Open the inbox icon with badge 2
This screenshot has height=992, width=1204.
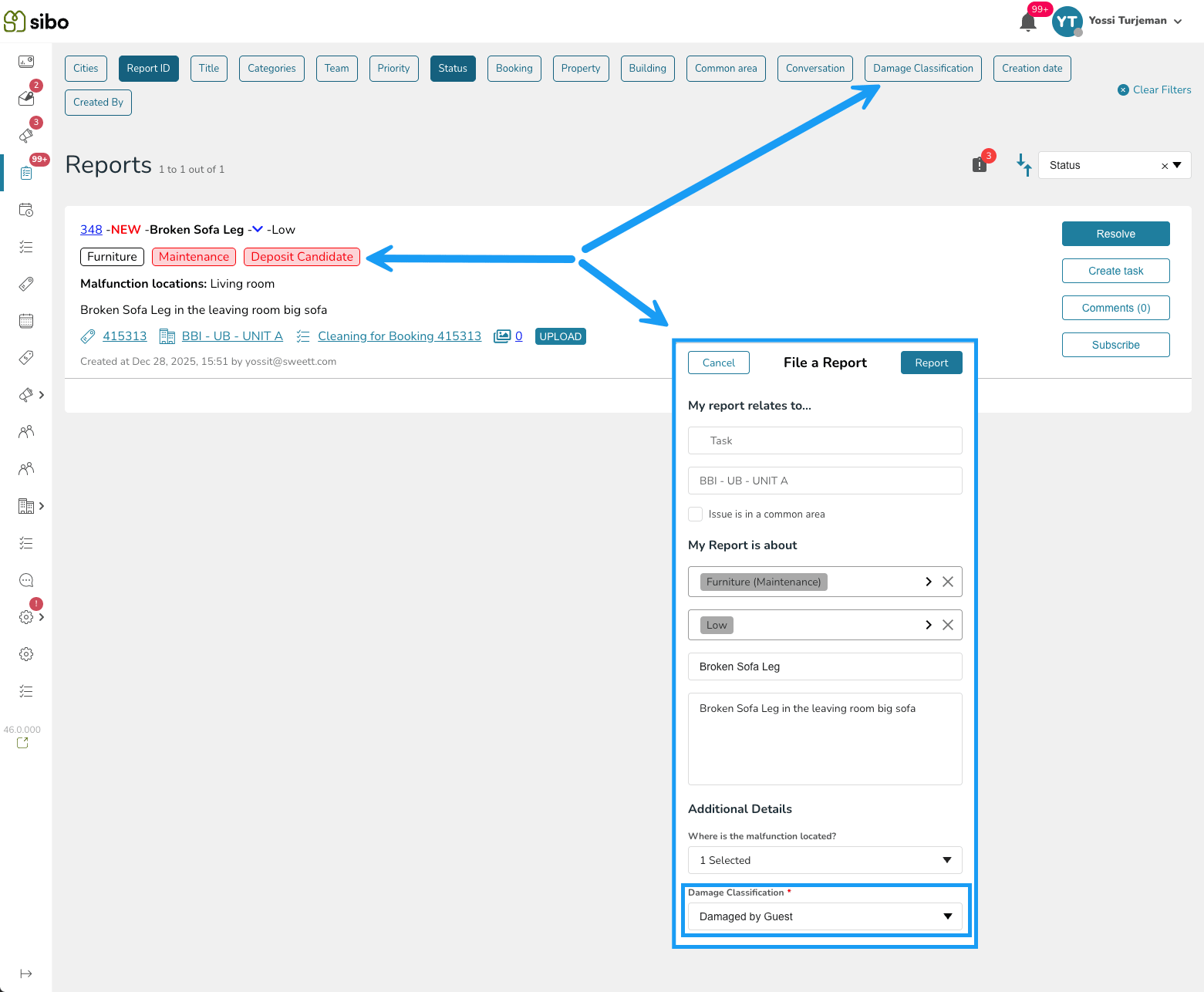pos(26,98)
